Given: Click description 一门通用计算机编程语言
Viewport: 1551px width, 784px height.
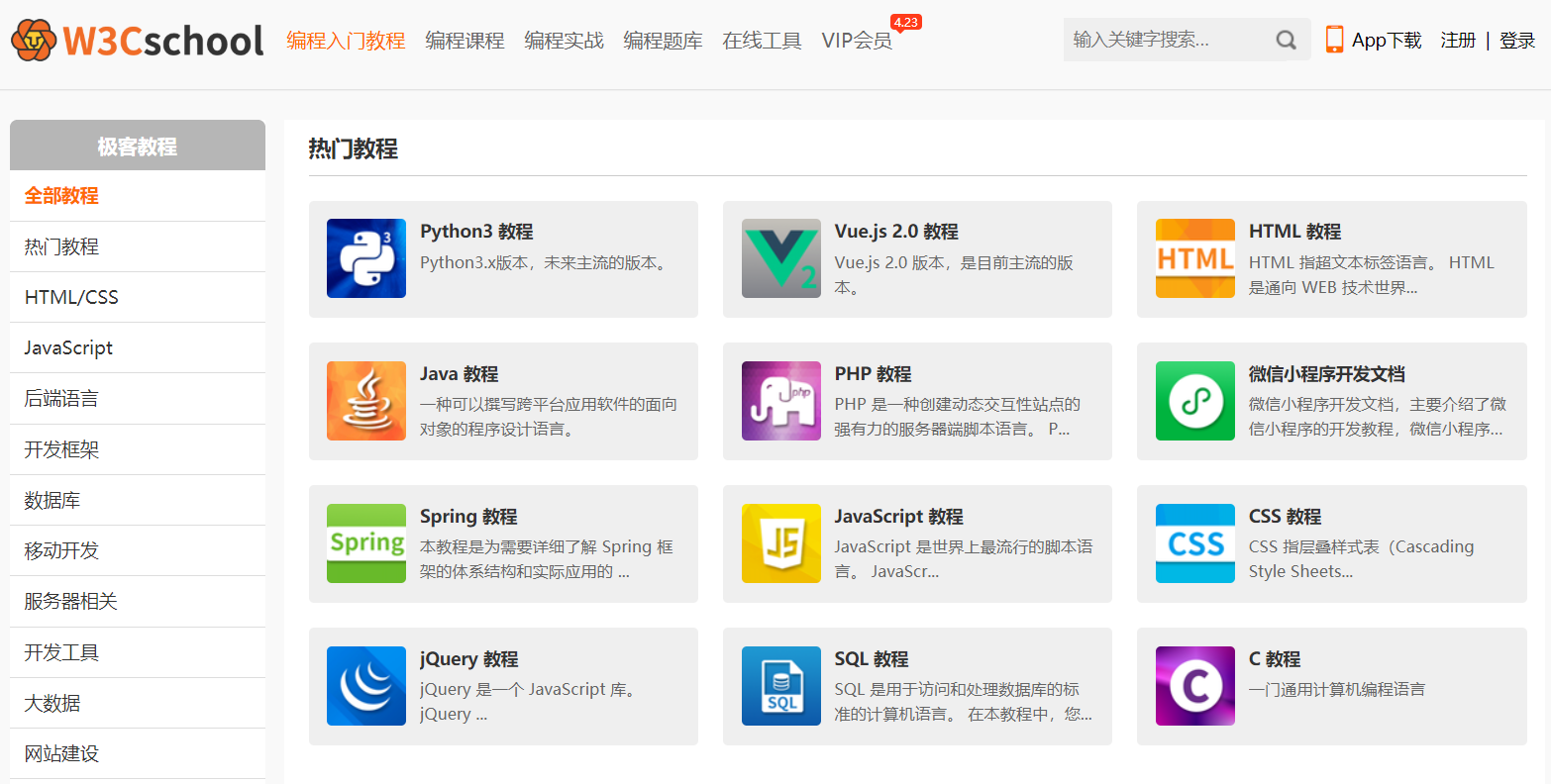Looking at the screenshot, I should click(x=1337, y=689).
